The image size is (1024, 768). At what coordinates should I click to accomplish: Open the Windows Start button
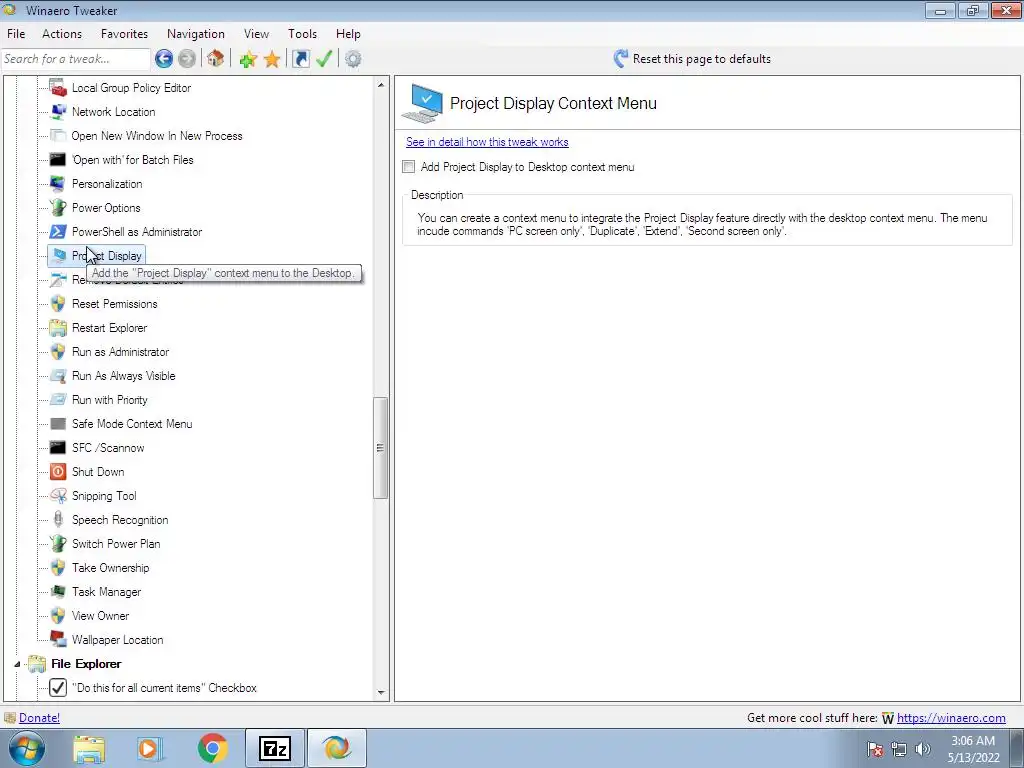click(x=27, y=748)
